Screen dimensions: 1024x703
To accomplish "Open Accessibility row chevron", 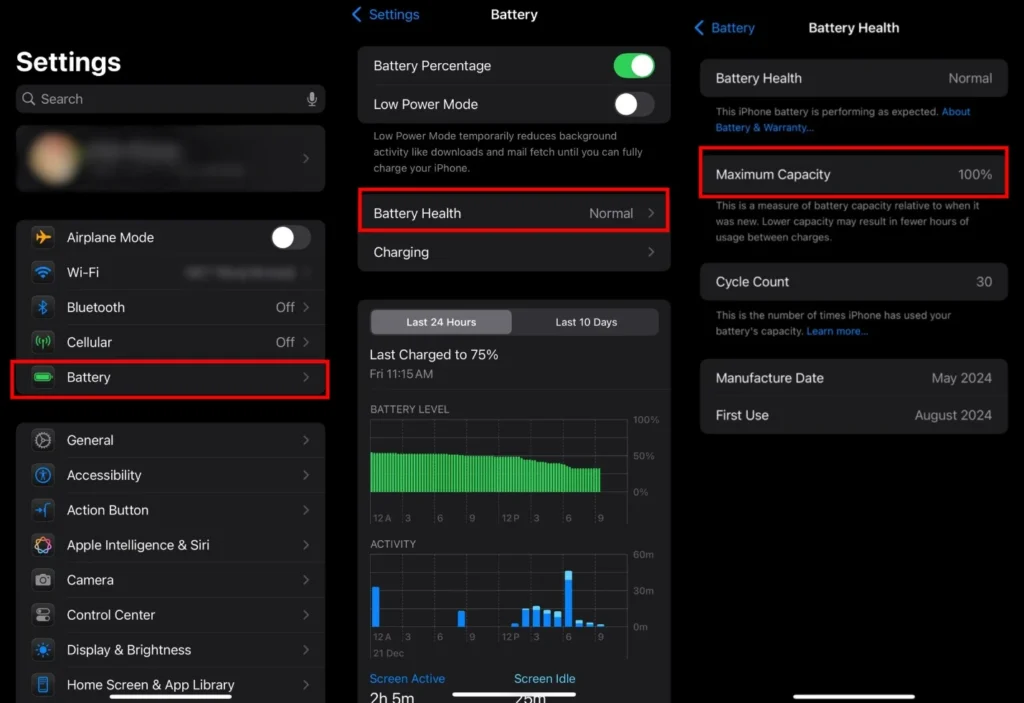I will [306, 475].
